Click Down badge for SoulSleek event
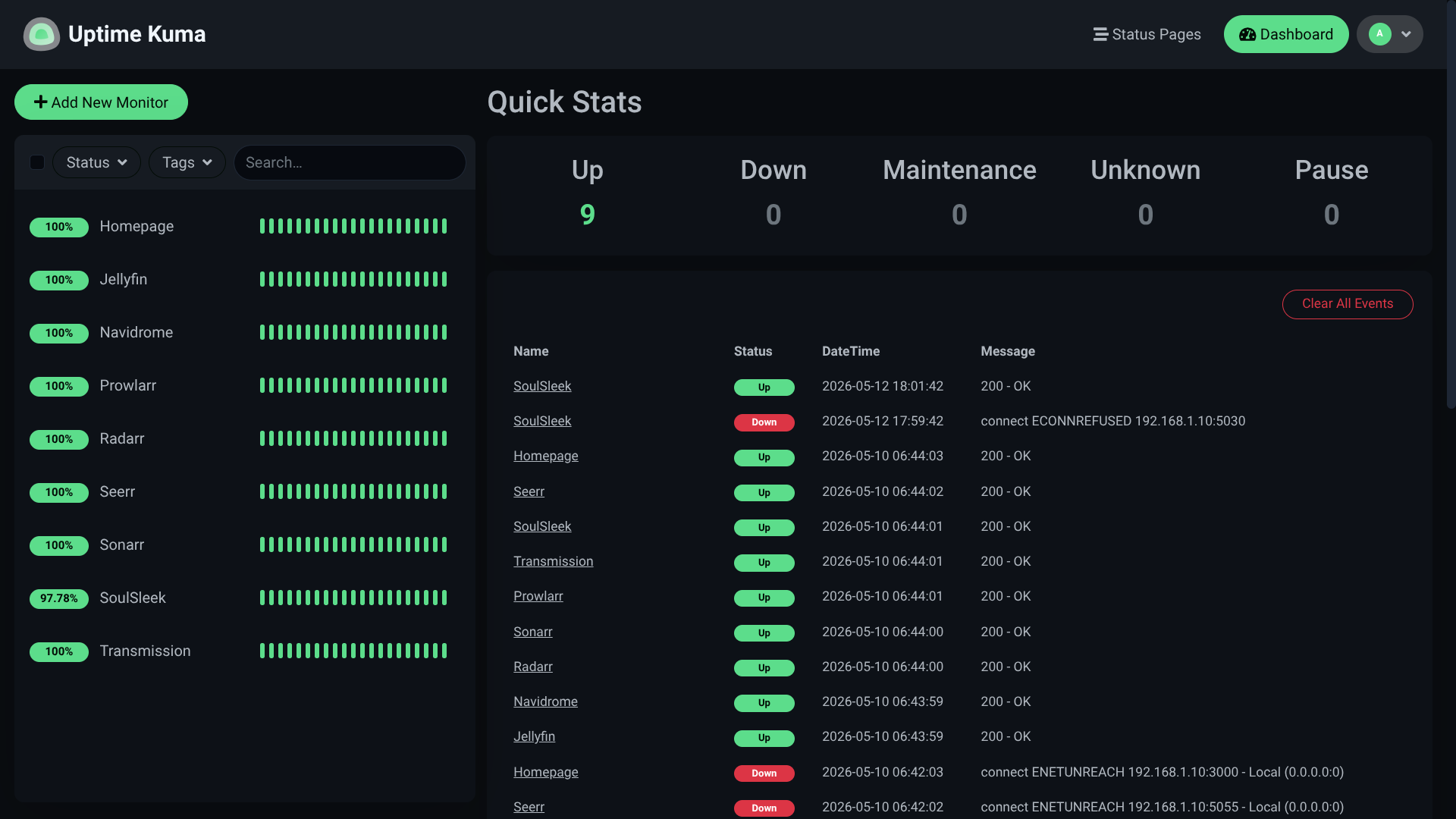This screenshot has height=819, width=1456. [764, 422]
